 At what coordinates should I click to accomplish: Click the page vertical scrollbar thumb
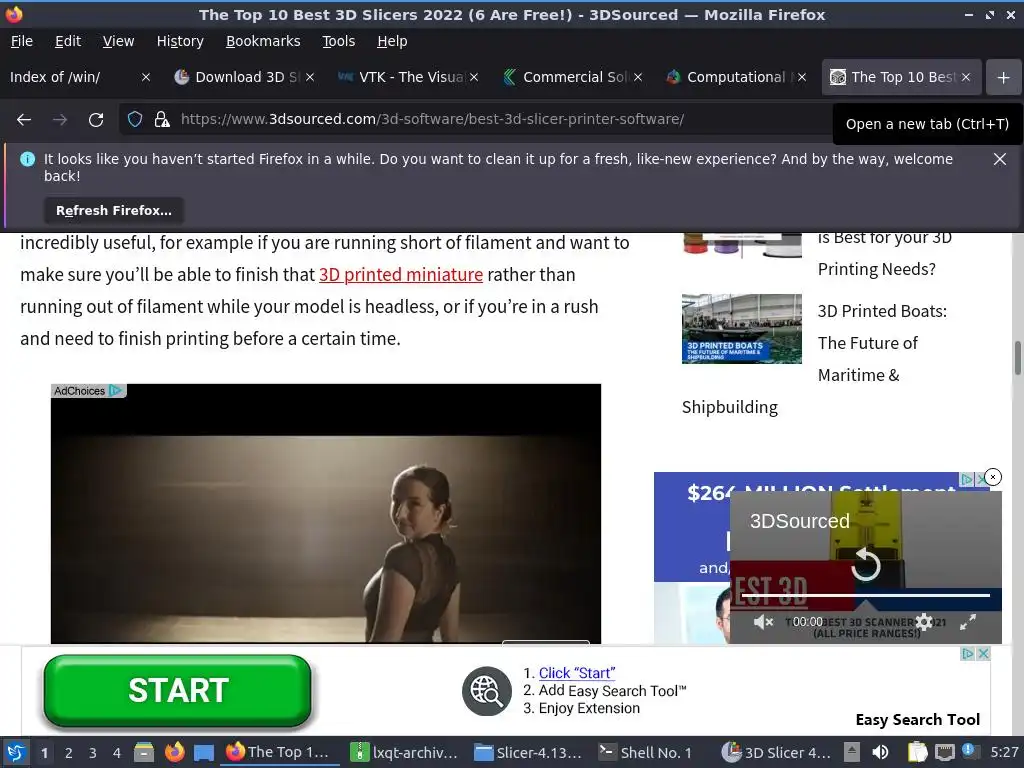(x=1017, y=358)
